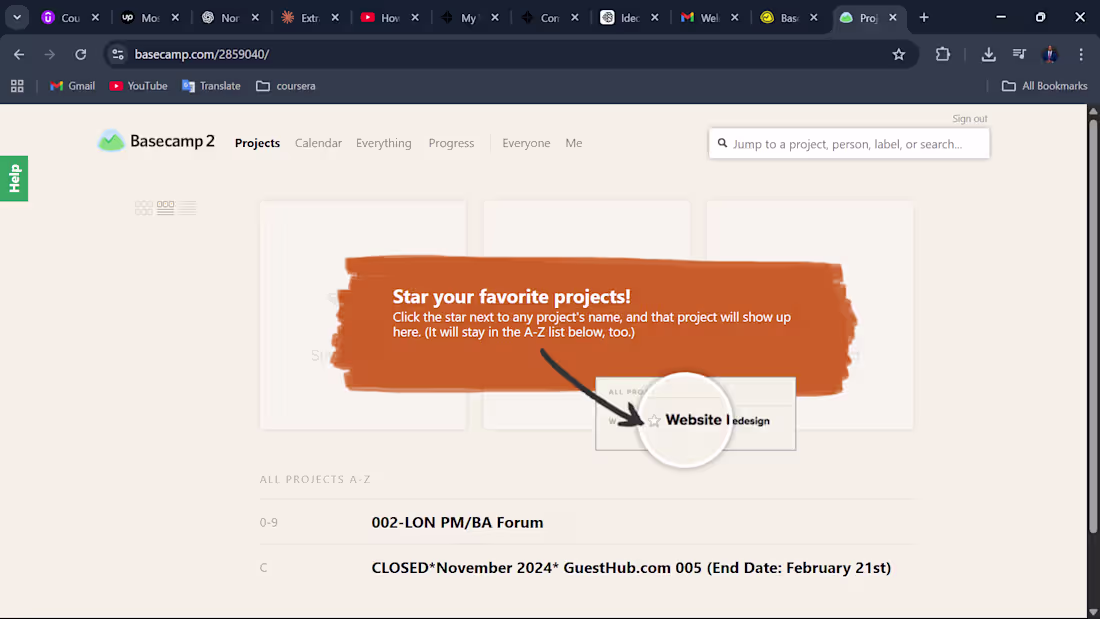Switch to medium card project view
Image resolution: width=1100 pixels, height=619 pixels.
[166, 207]
